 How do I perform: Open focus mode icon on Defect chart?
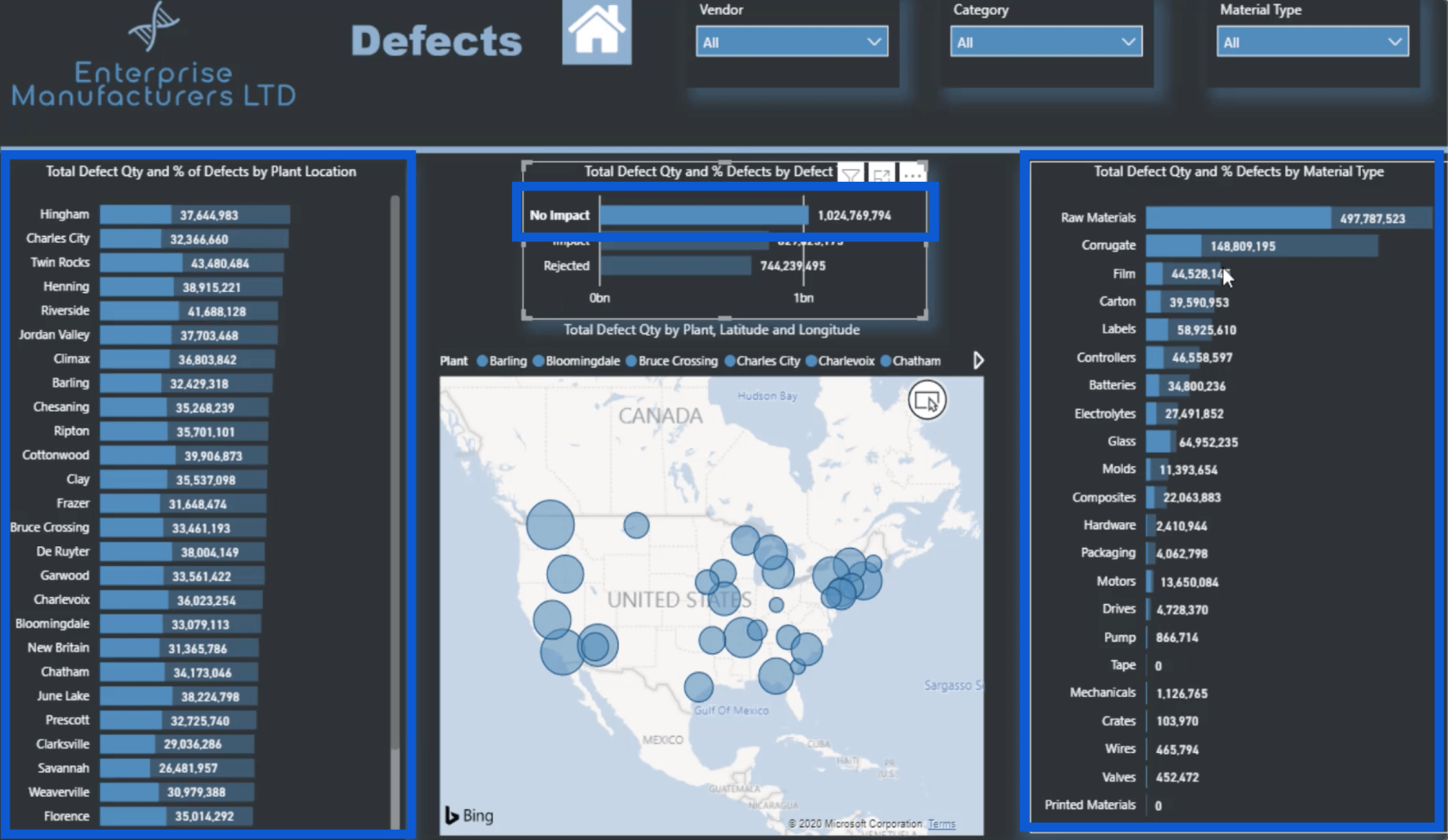point(881,174)
